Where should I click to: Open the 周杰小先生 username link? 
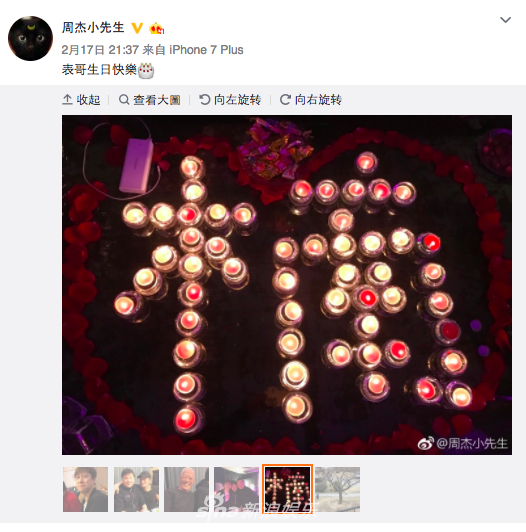pyautogui.click(x=93, y=28)
